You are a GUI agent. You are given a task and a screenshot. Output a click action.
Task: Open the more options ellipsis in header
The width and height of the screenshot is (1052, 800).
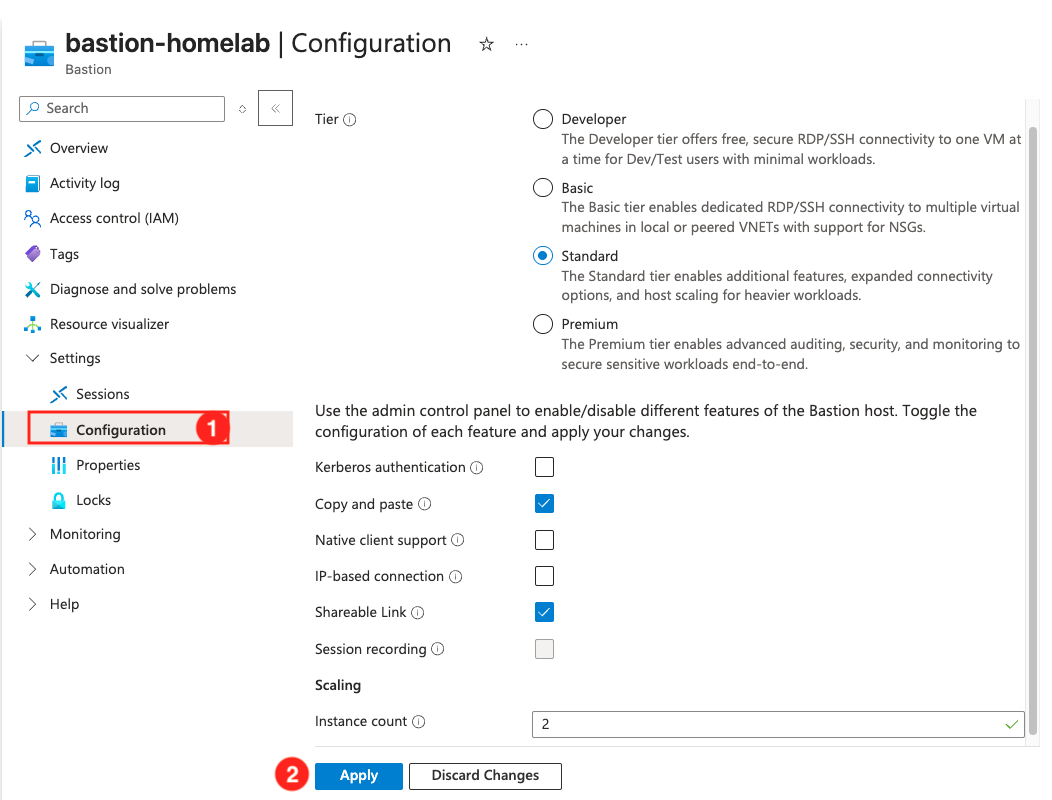pyautogui.click(x=521, y=45)
